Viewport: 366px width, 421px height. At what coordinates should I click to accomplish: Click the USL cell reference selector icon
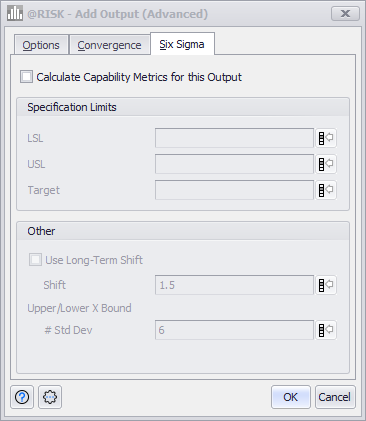click(x=326, y=164)
